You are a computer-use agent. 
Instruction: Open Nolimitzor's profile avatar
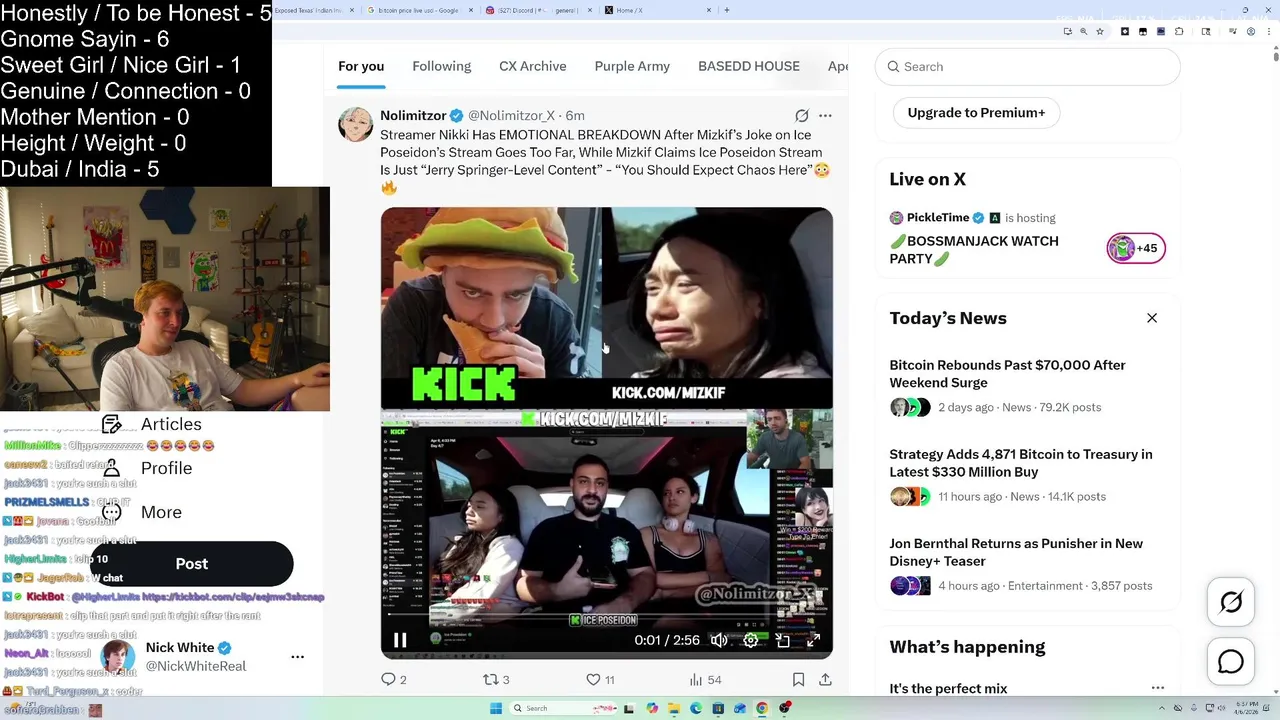click(x=356, y=124)
